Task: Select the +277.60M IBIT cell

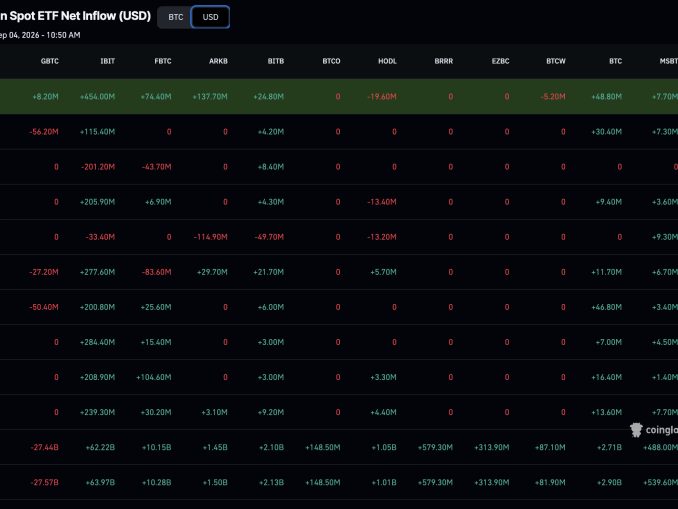Action: tap(97, 272)
